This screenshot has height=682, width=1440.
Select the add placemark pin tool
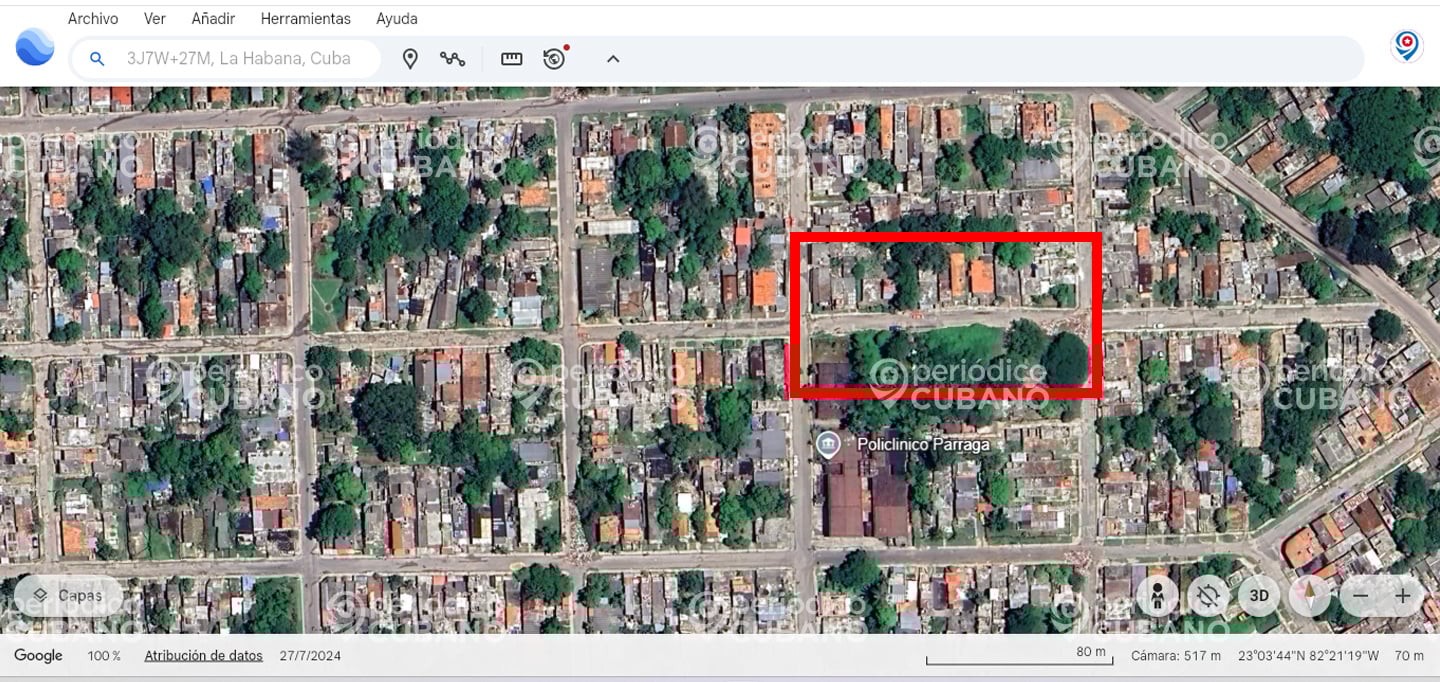coord(410,59)
